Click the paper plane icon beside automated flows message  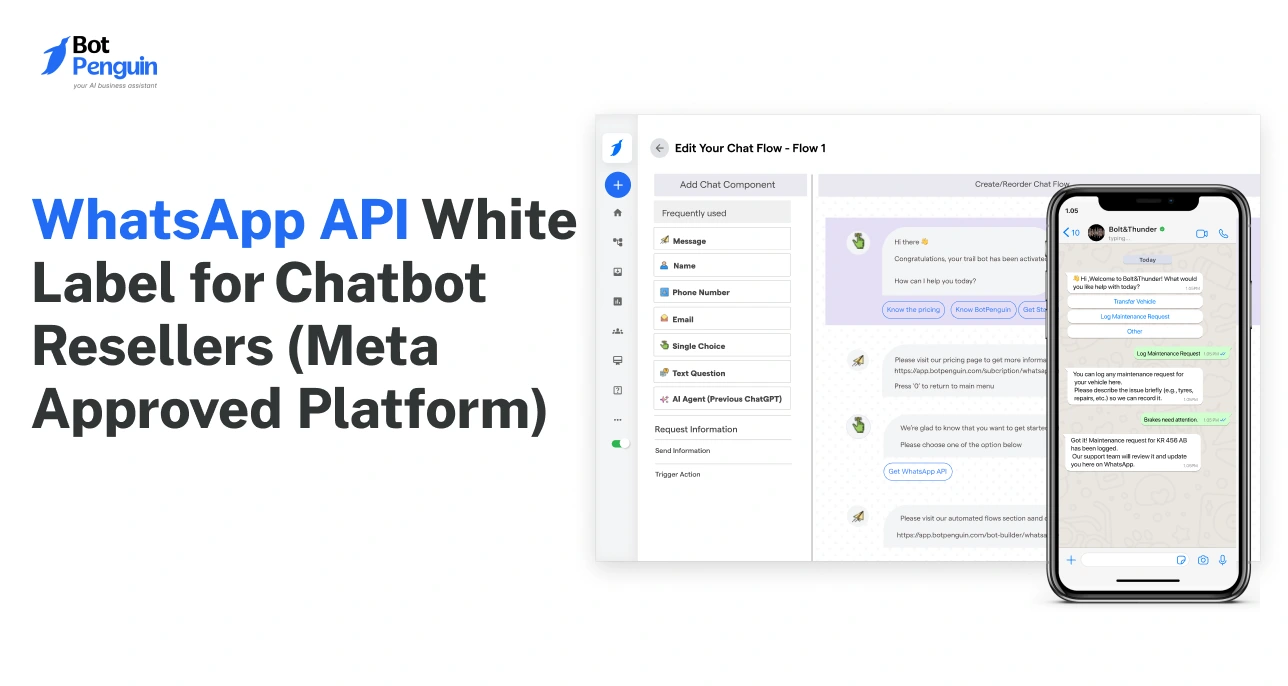857,517
